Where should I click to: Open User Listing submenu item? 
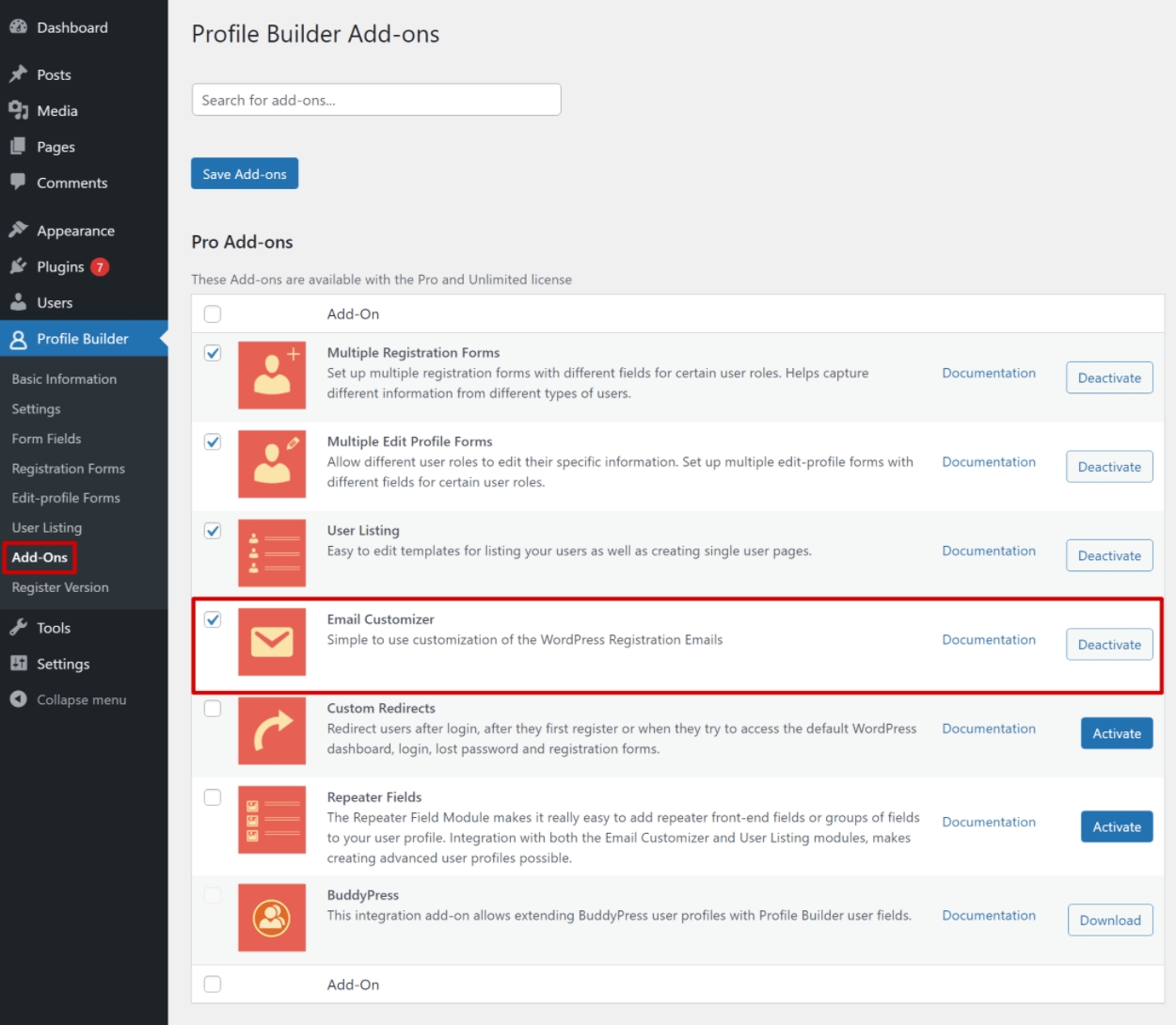pyautogui.click(x=47, y=527)
